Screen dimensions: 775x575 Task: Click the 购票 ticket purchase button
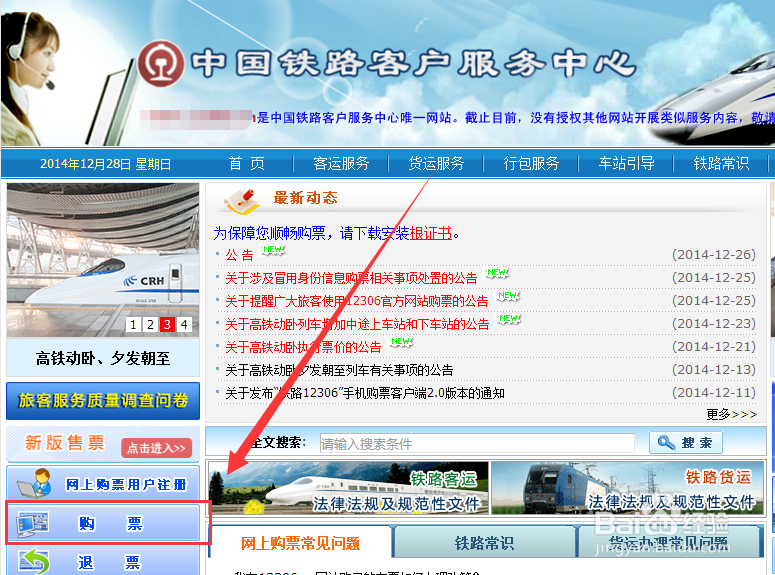coord(103,524)
